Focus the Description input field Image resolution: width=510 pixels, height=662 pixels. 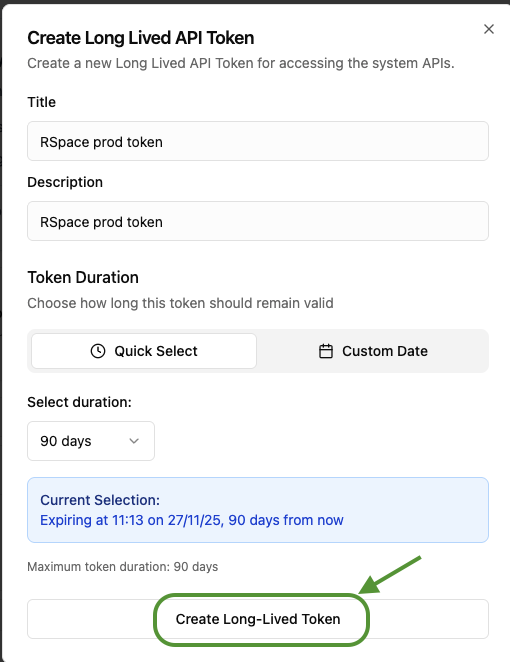pyautogui.click(x=258, y=221)
